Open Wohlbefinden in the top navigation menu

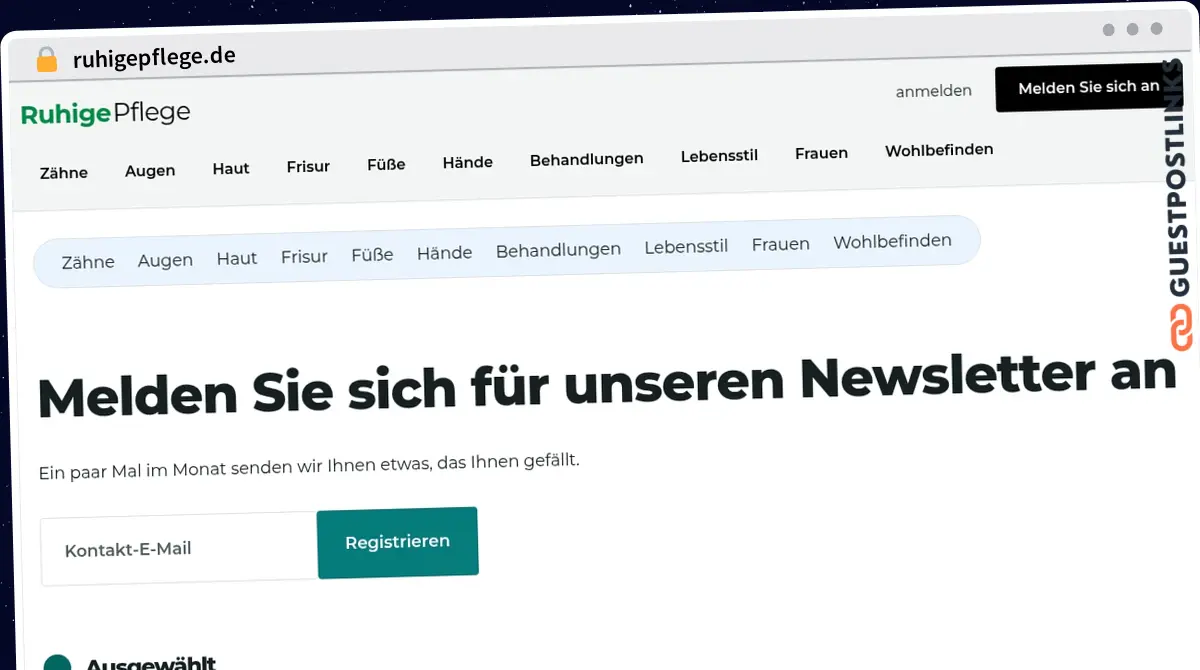[x=939, y=150]
